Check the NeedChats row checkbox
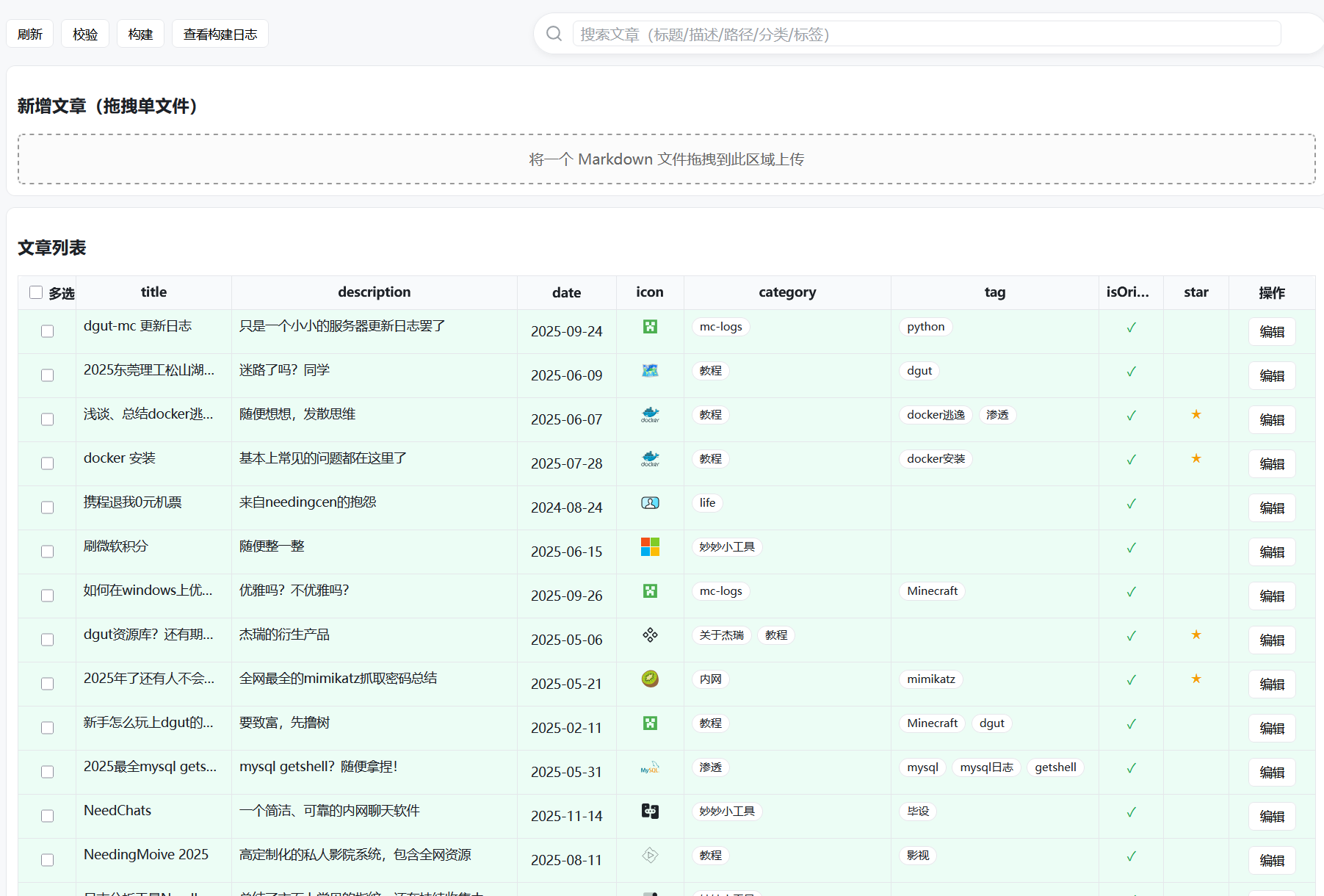The width and height of the screenshot is (1324, 896). [47, 816]
